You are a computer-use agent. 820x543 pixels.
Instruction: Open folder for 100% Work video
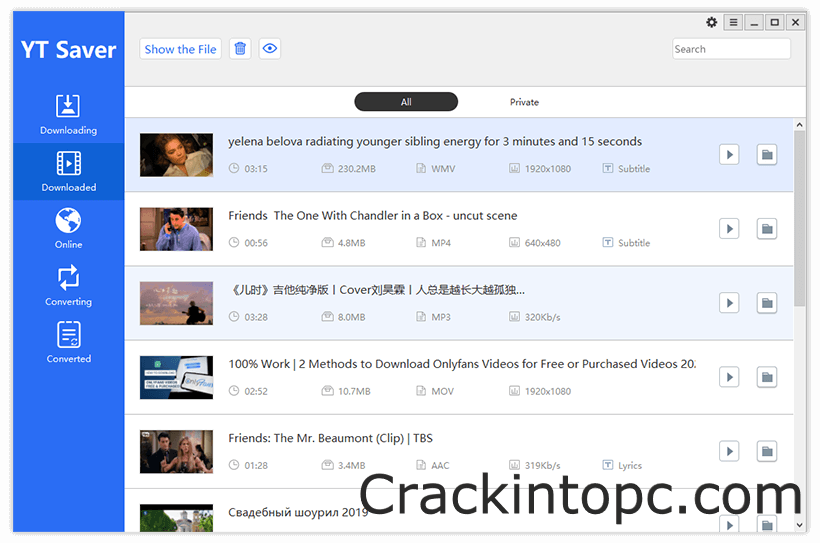[767, 377]
